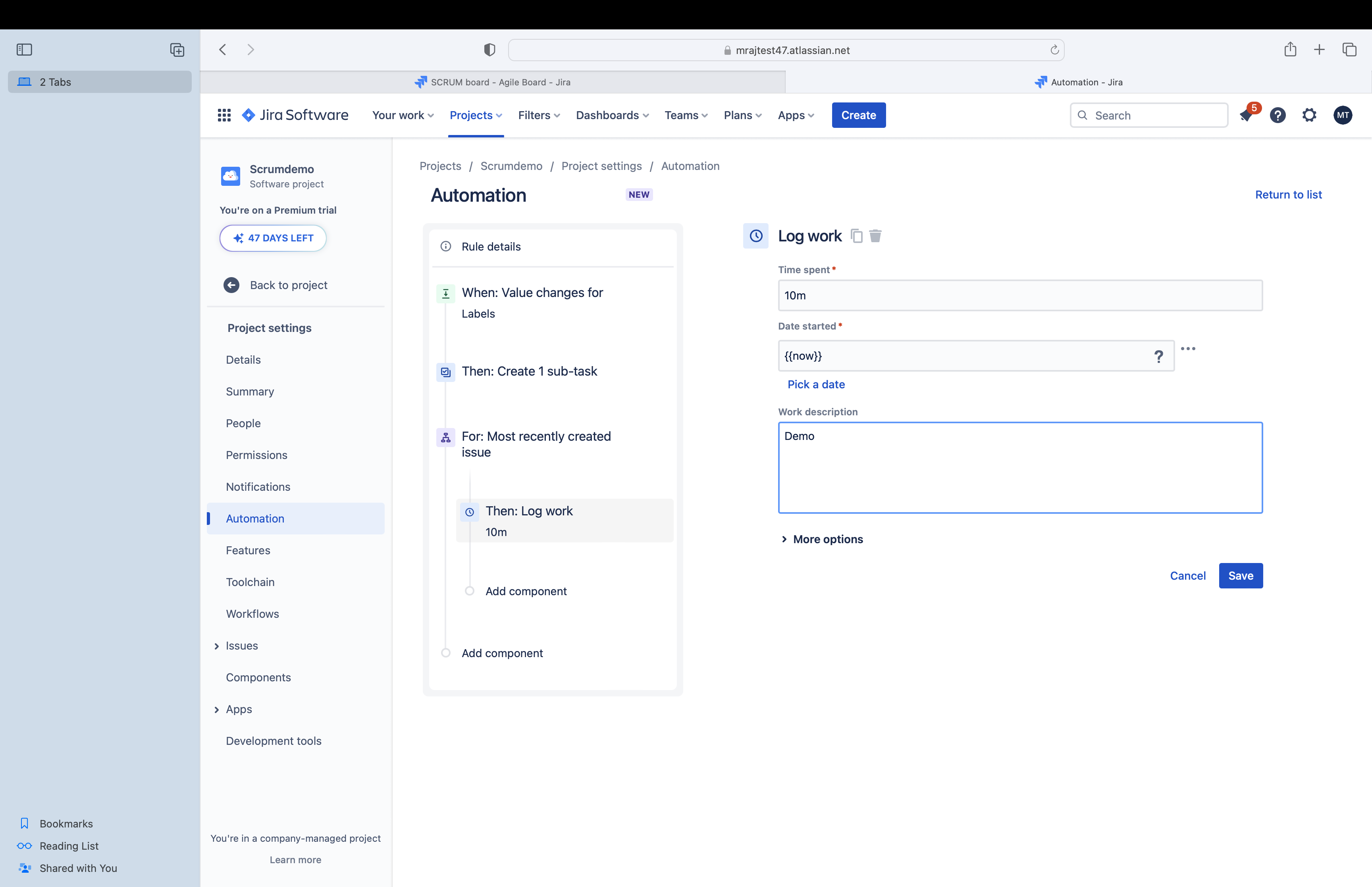Click the Time spent input field

[x=1019, y=295]
